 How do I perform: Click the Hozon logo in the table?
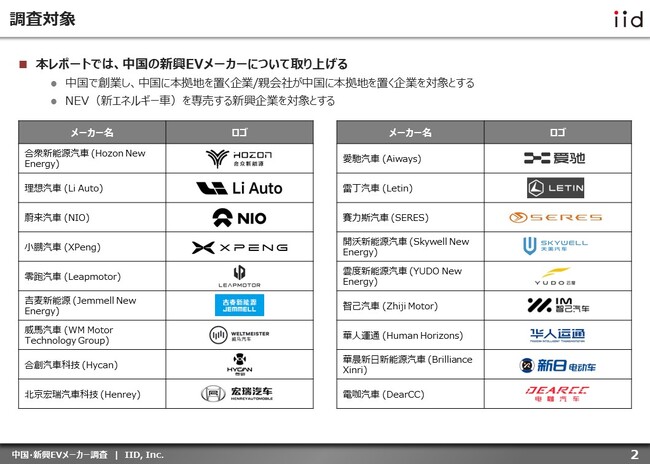click(x=239, y=159)
